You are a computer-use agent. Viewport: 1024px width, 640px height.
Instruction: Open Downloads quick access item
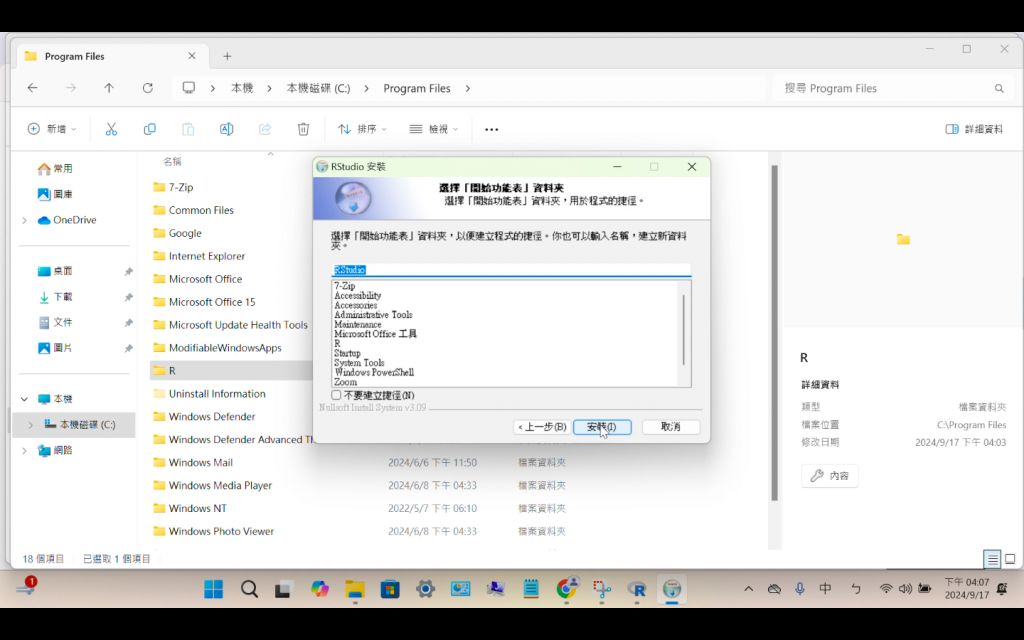(x=55, y=296)
